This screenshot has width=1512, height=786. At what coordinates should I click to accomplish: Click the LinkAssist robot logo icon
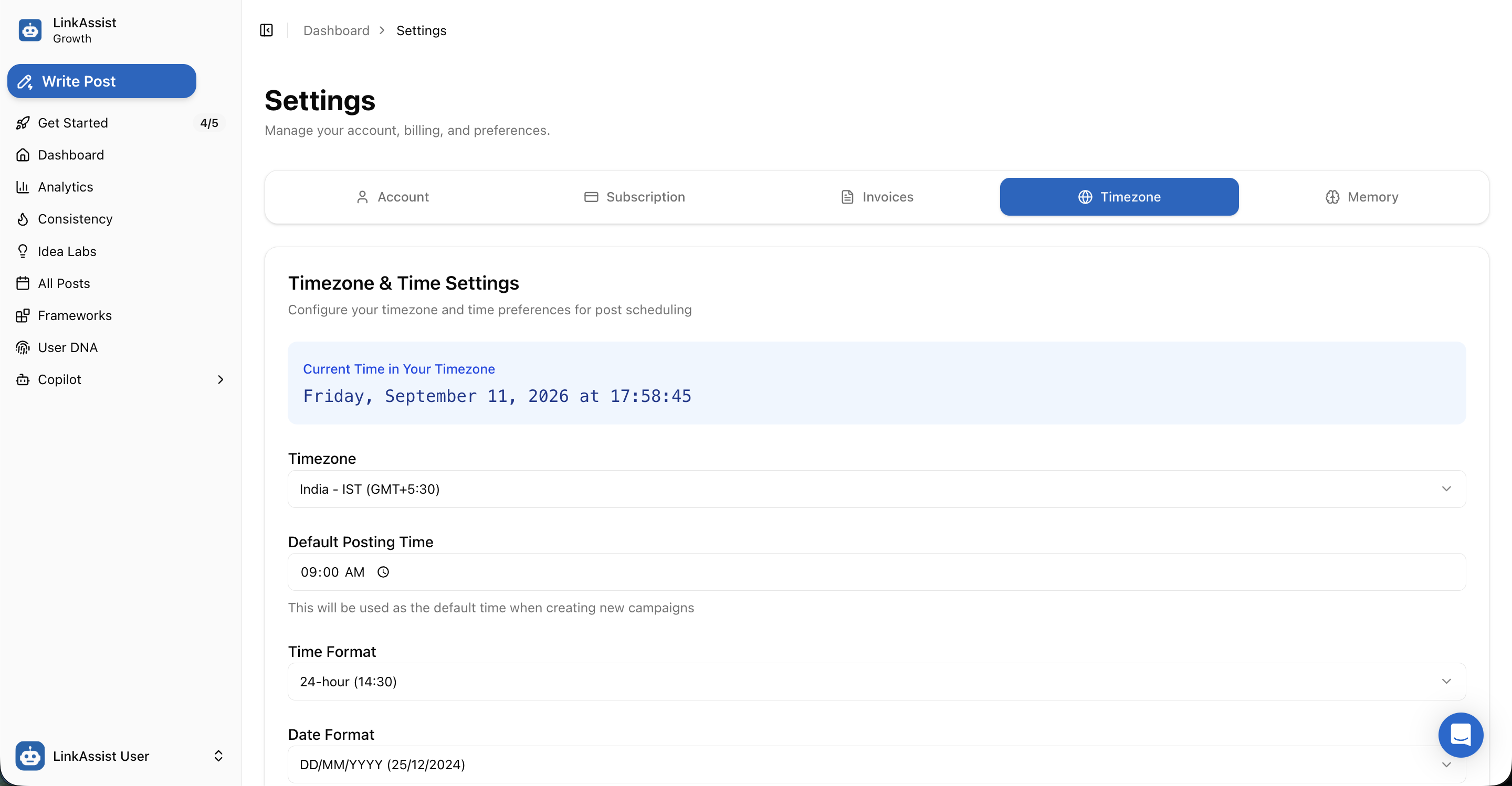[30, 30]
